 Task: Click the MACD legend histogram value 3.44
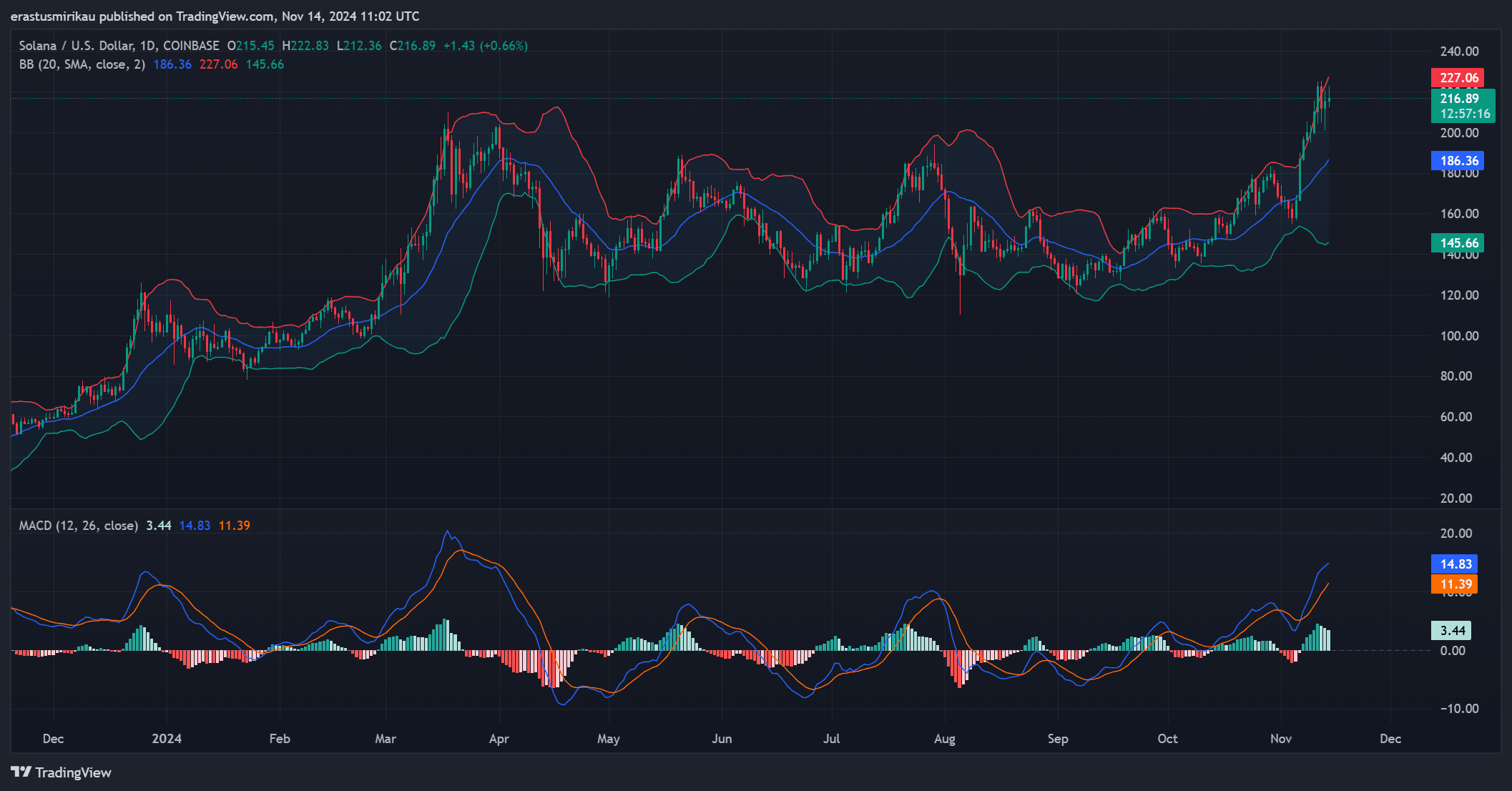[159, 526]
